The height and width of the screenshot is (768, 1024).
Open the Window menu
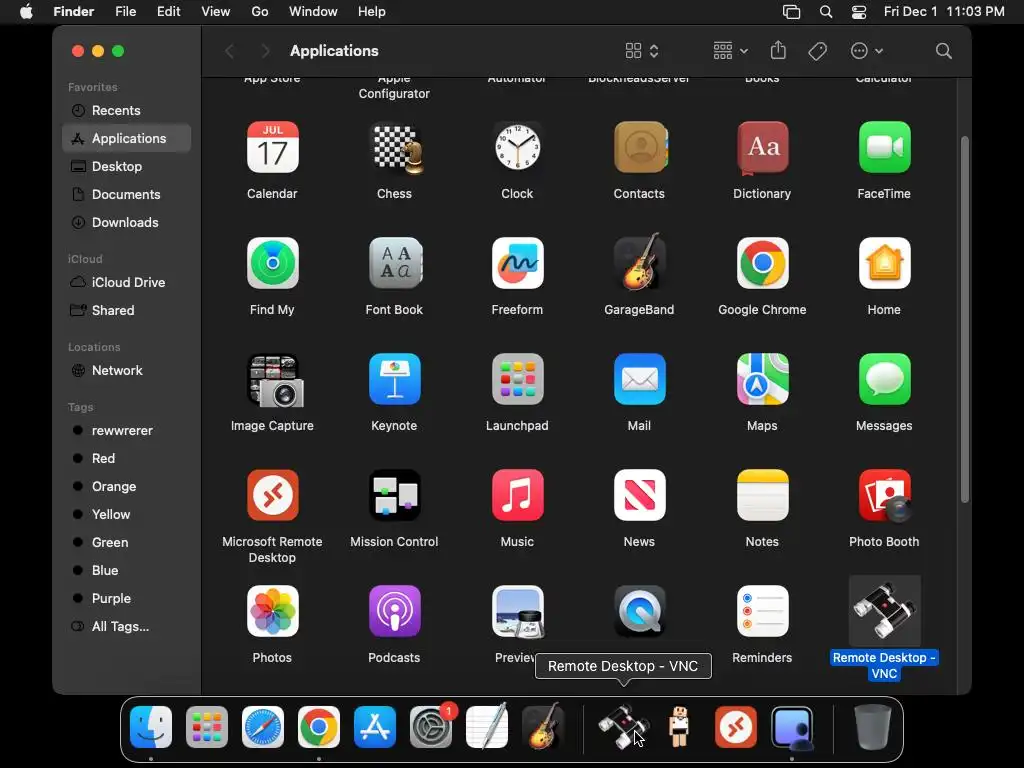coord(313,12)
